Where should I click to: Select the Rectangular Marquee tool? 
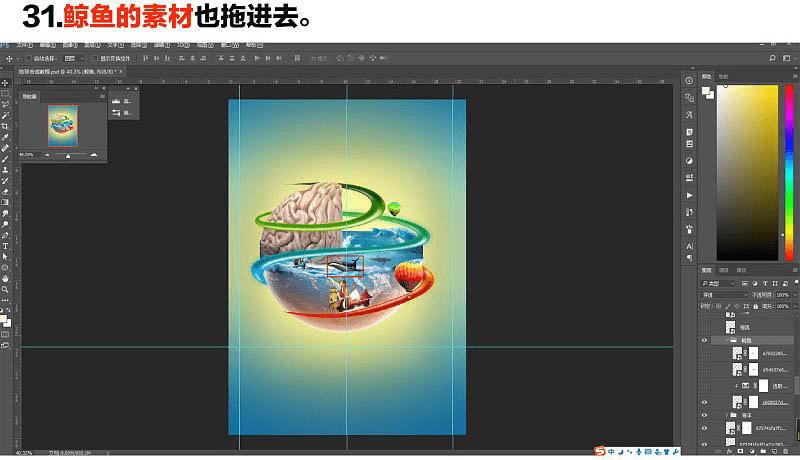point(5,94)
